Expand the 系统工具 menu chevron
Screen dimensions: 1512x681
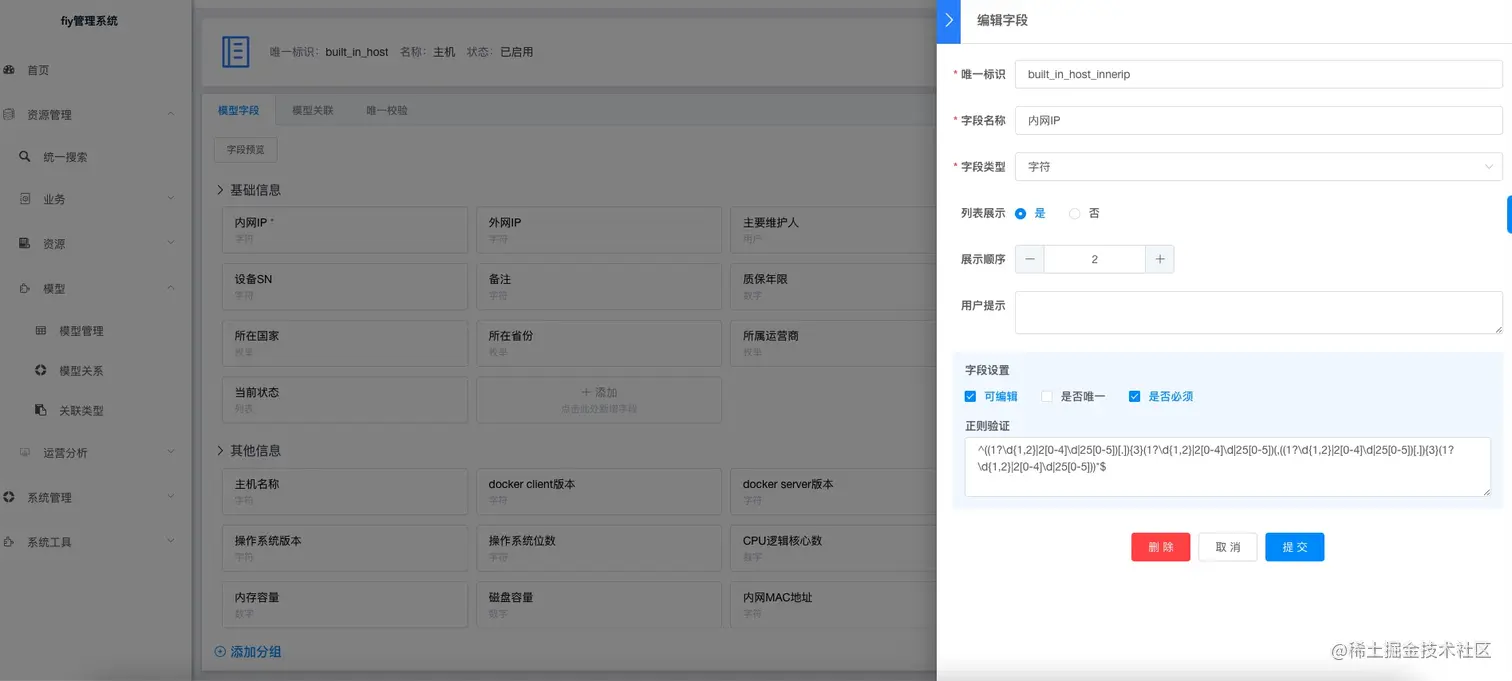[x=171, y=542]
